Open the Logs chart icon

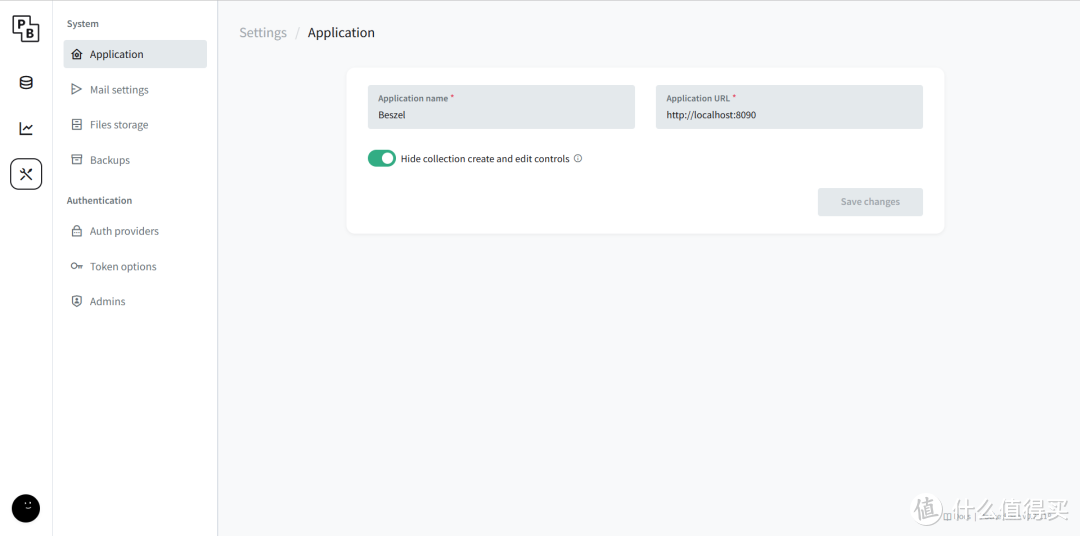click(26, 128)
